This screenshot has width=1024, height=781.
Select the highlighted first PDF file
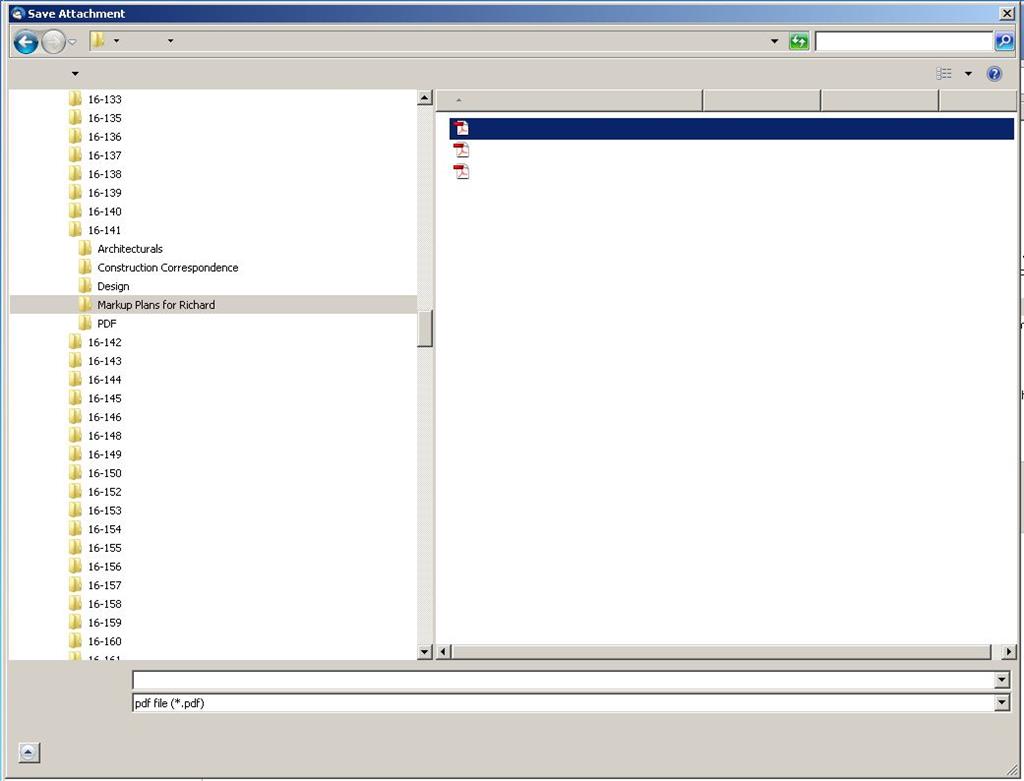[x=731, y=129]
